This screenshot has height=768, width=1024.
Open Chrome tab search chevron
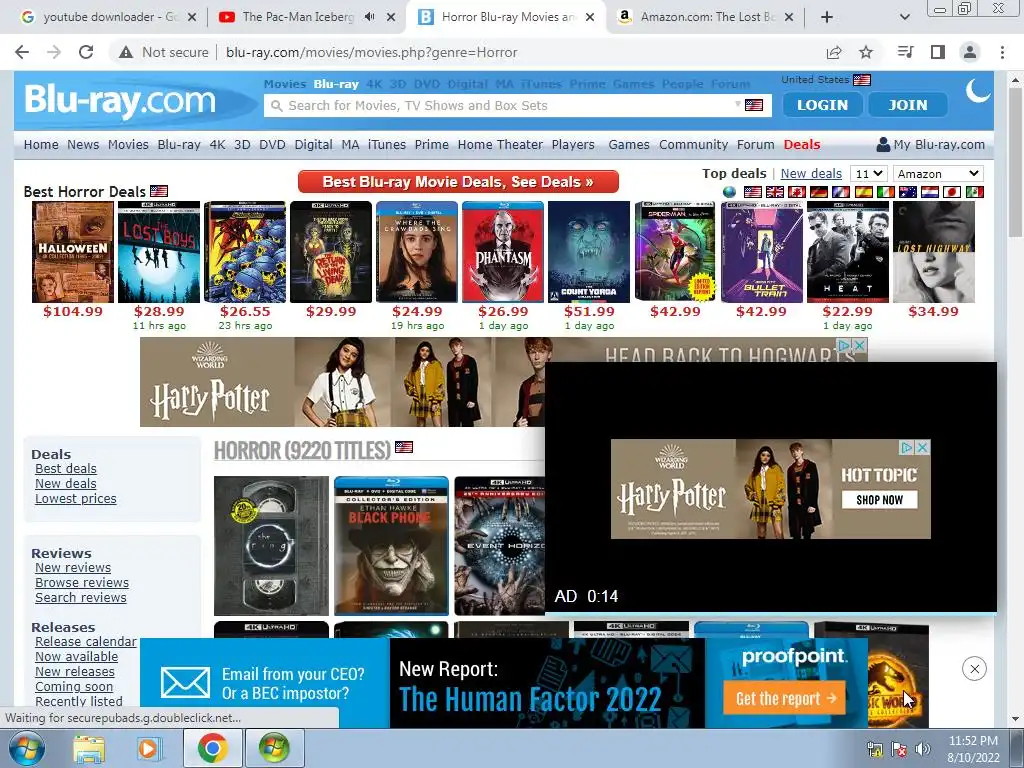click(x=904, y=17)
